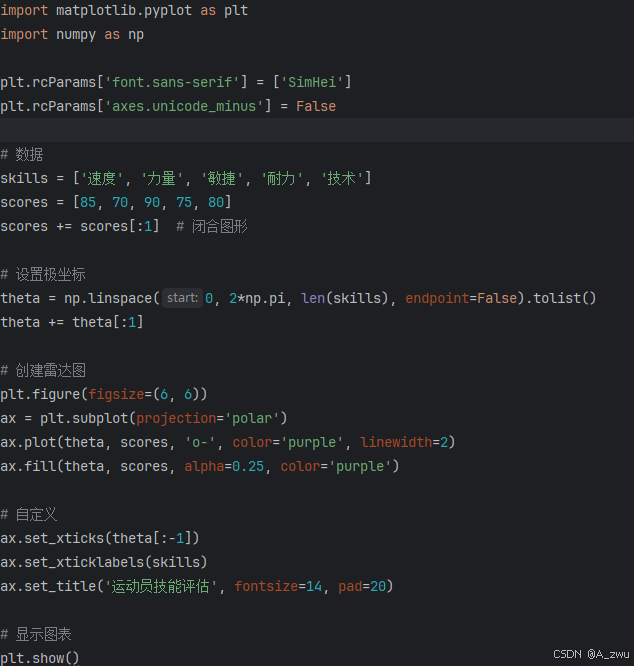The width and height of the screenshot is (634, 666).
Task: Click 'purple' in the ax.fill line
Action: 360,466
